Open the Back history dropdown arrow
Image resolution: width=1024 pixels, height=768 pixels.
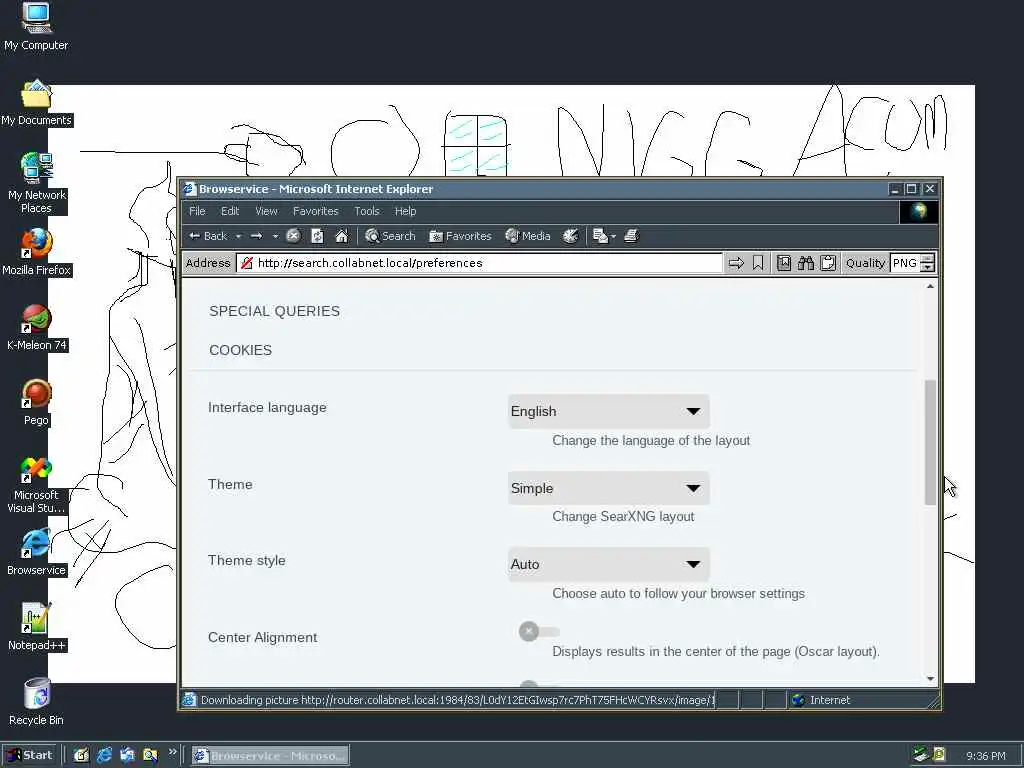click(x=238, y=236)
